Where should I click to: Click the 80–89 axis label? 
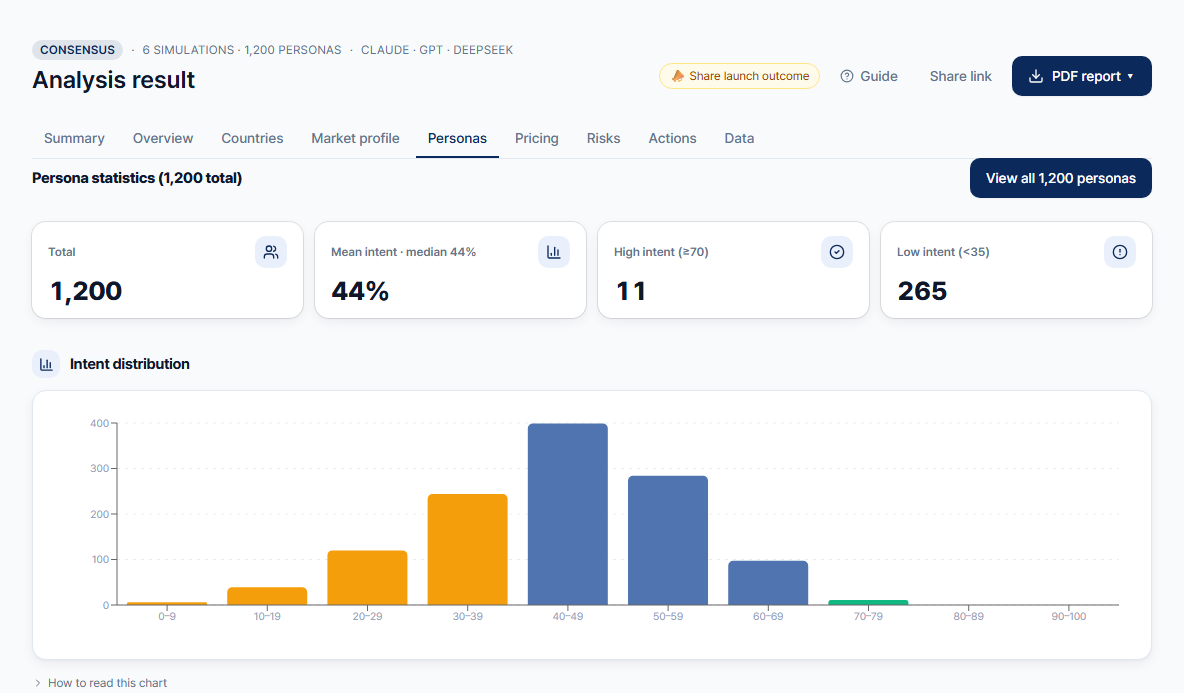(x=968, y=616)
